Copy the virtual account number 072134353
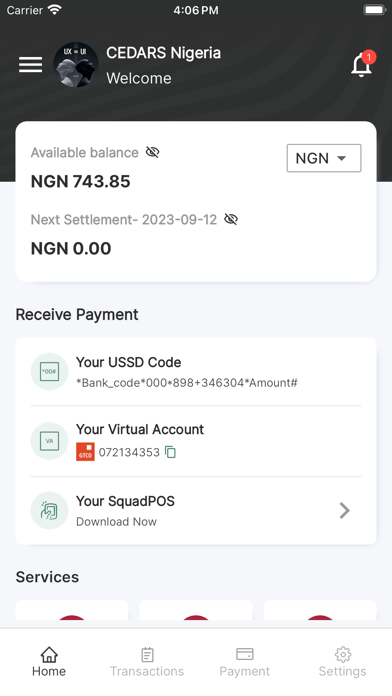This screenshot has height=696, width=392. pyautogui.click(x=170, y=452)
